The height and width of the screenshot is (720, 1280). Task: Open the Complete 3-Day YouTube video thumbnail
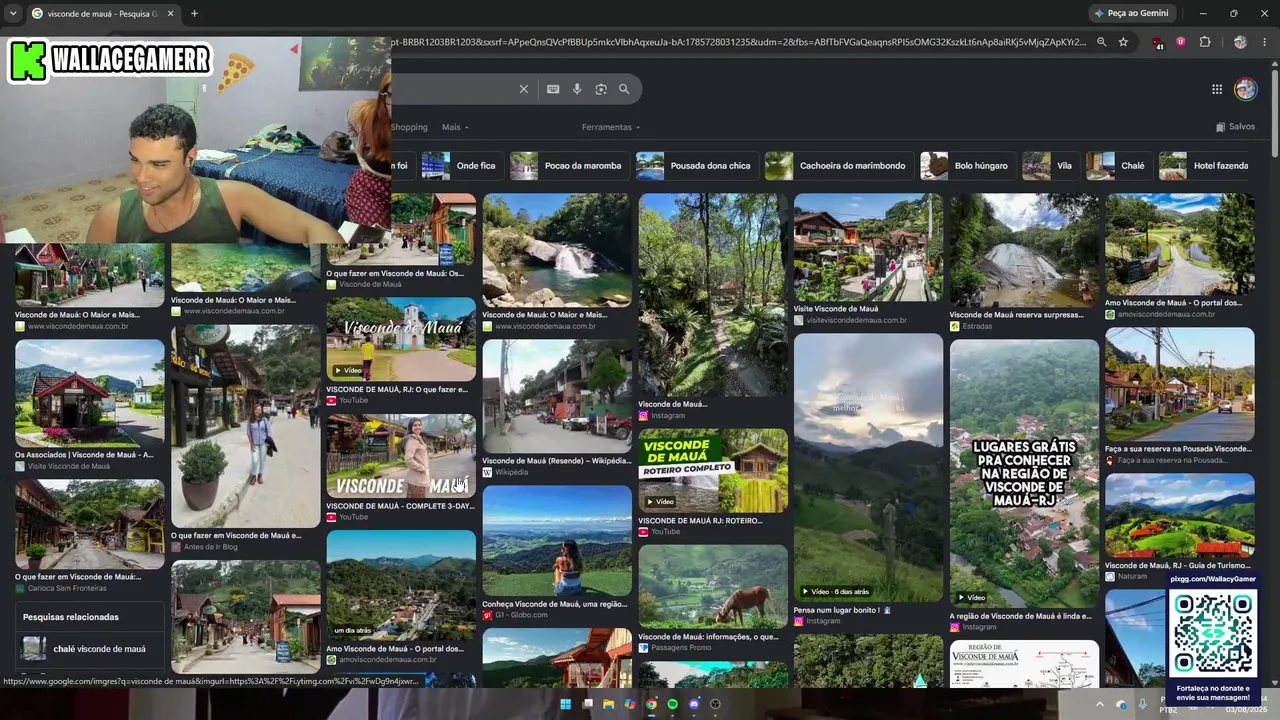pos(401,456)
